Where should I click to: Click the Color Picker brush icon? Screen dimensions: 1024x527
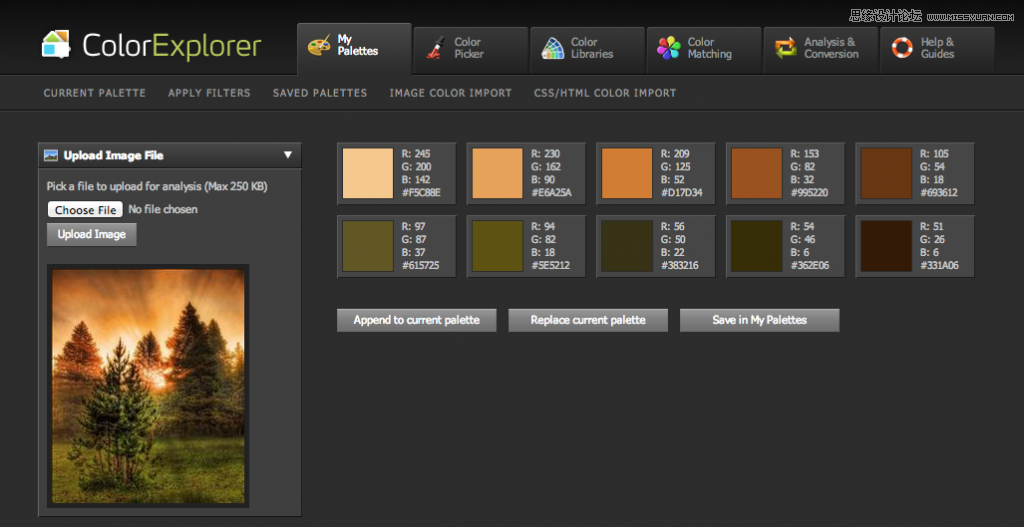pyautogui.click(x=436, y=48)
